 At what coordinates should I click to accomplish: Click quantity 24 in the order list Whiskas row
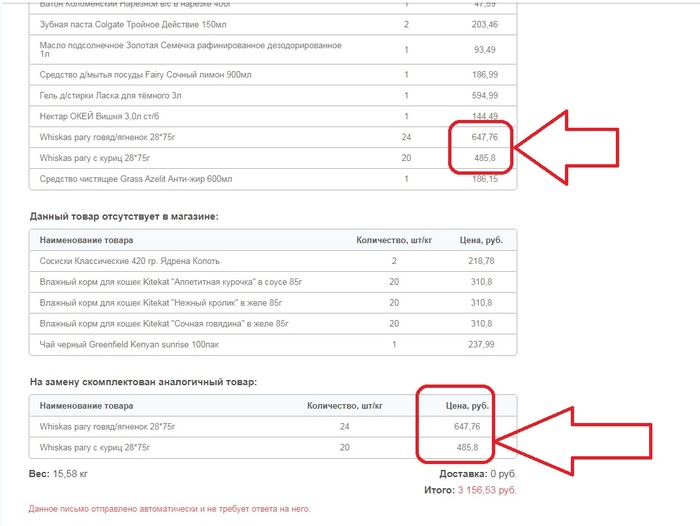tap(406, 137)
